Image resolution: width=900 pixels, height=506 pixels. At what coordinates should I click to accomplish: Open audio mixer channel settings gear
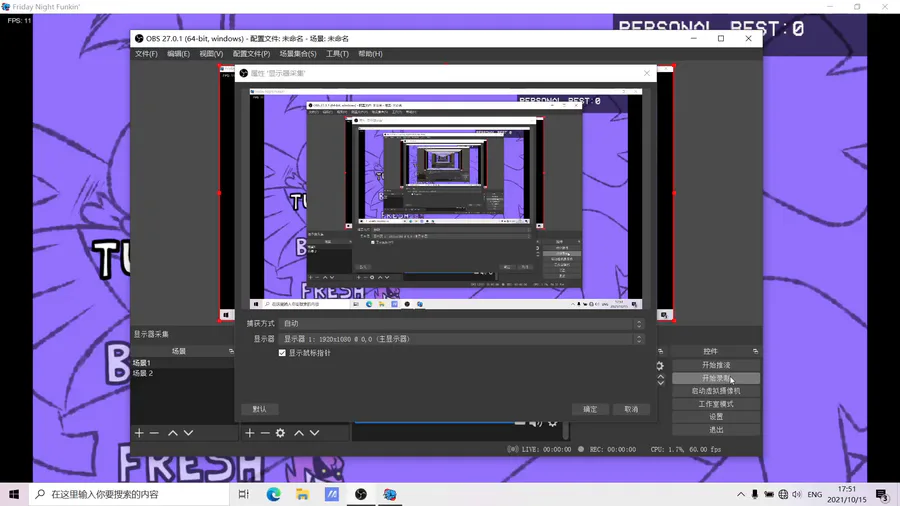[553, 423]
